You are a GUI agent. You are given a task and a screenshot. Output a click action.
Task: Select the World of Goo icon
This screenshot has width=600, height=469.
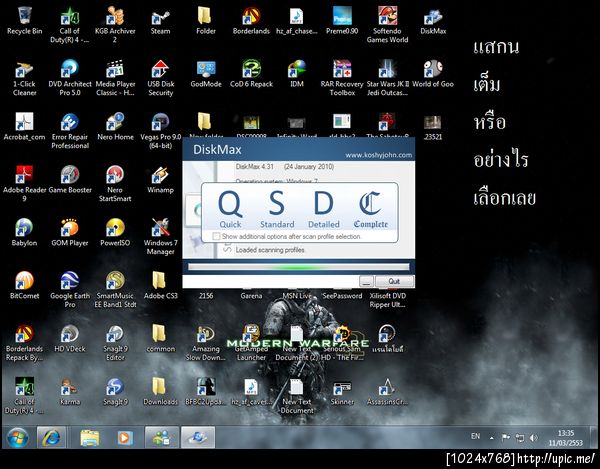click(x=433, y=74)
